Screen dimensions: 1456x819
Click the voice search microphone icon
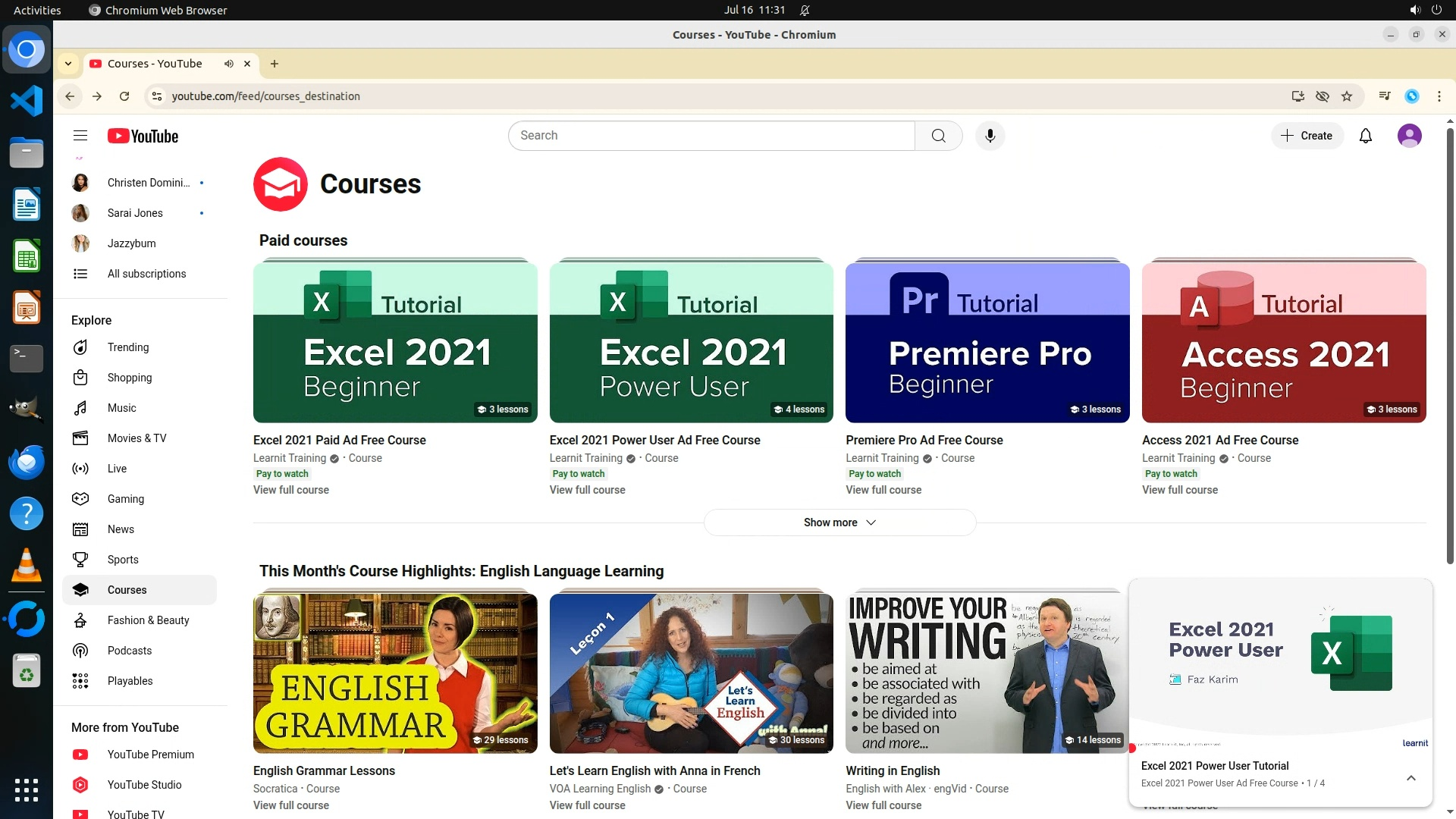[990, 136]
